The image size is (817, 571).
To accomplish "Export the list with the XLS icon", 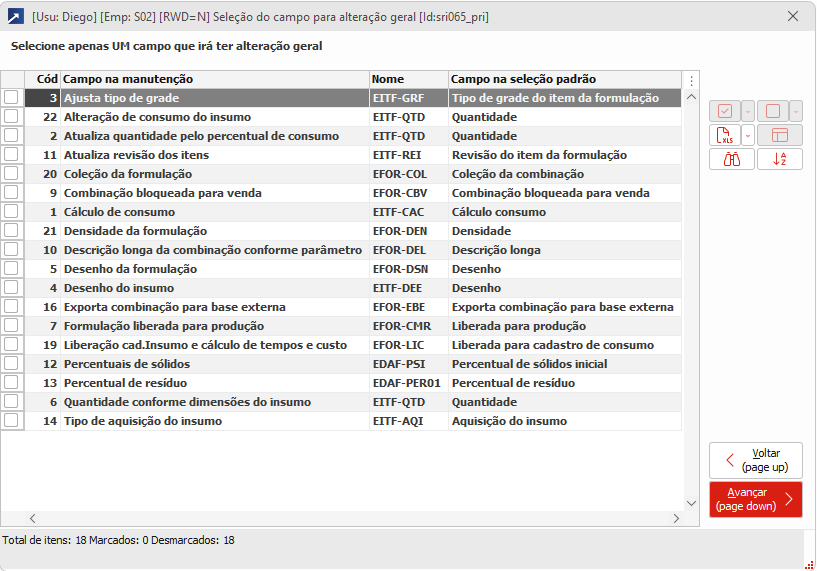I will pos(725,135).
